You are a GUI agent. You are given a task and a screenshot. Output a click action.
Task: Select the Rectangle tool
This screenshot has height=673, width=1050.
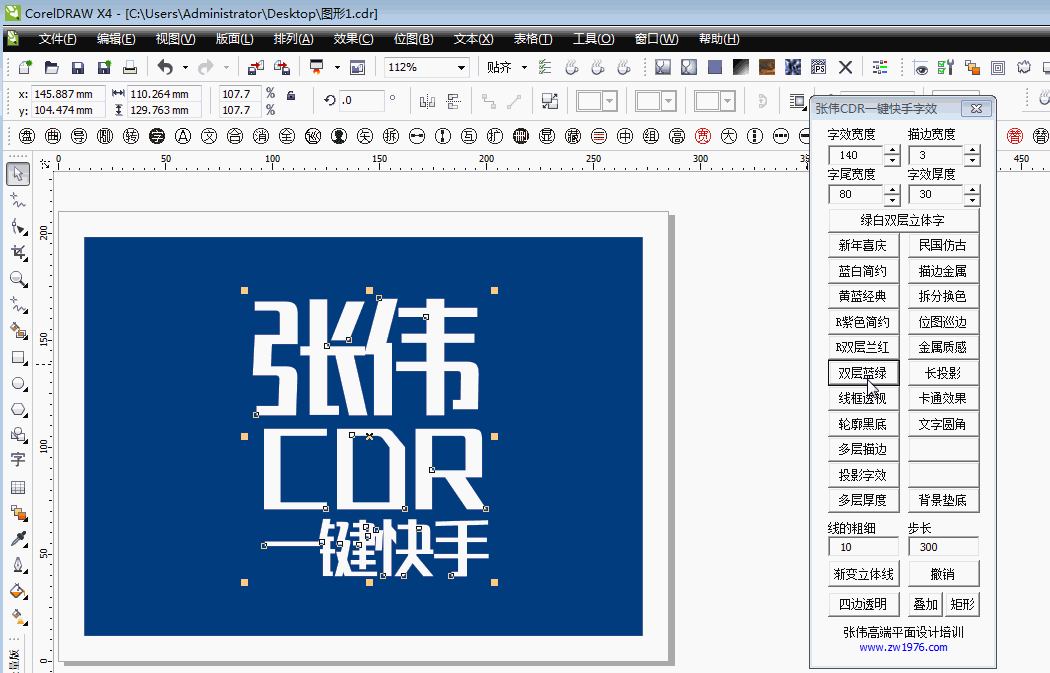click(x=18, y=358)
